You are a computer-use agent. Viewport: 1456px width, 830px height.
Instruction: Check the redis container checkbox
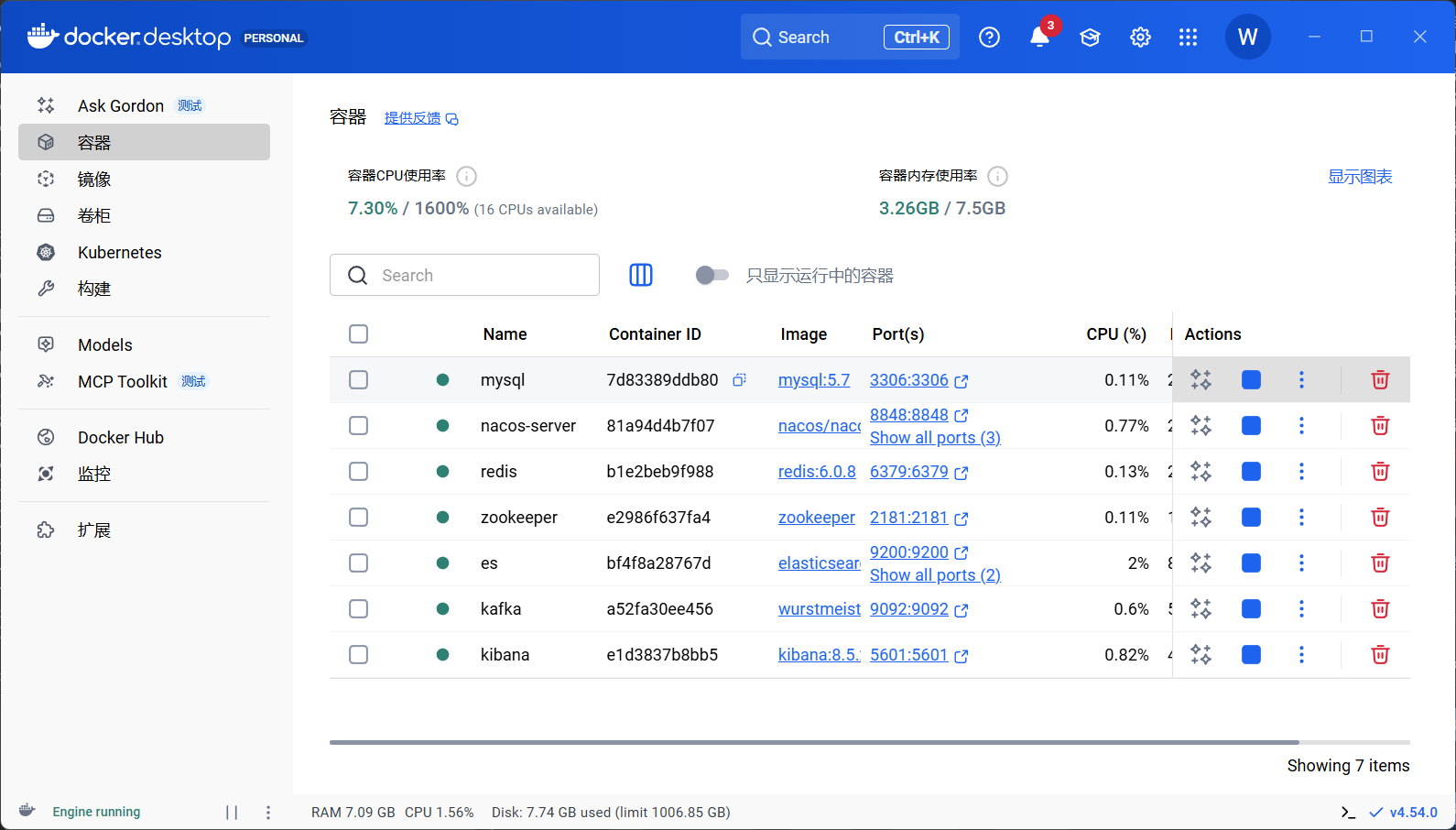[x=359, y=472]
